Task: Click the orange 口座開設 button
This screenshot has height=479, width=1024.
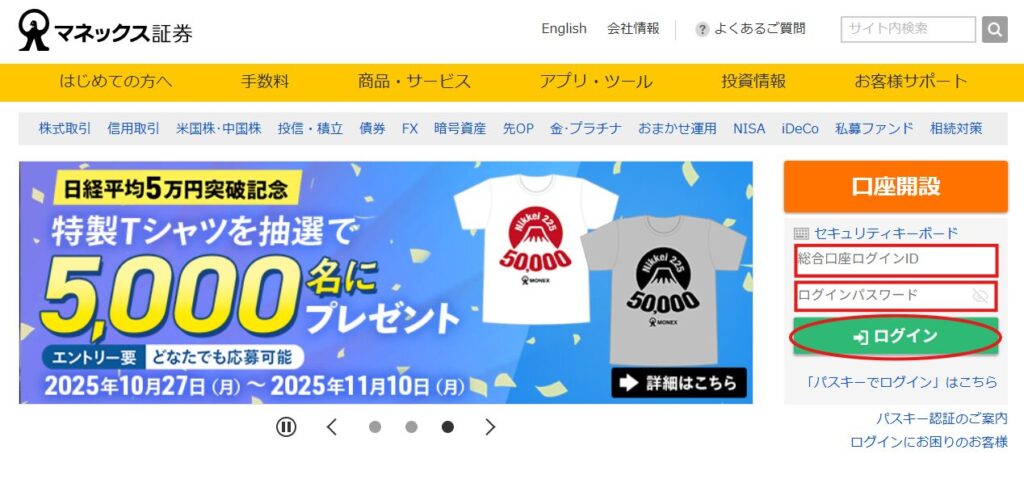Action: coord(895,186)
